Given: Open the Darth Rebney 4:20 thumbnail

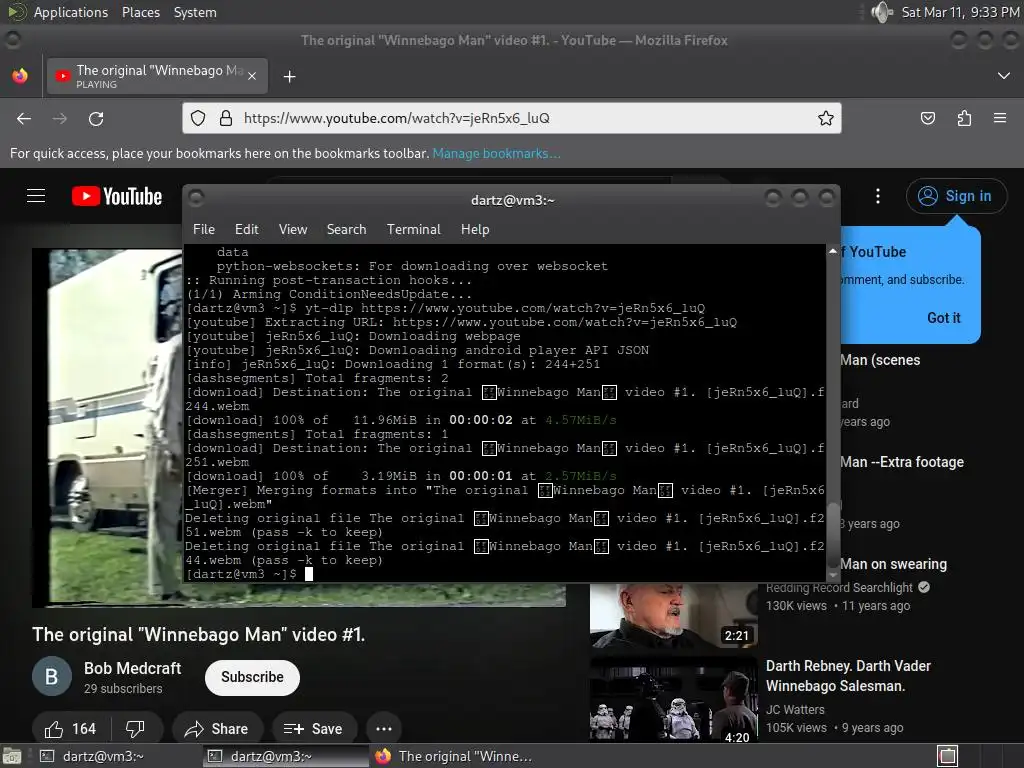Looking at the screenshot, I should coord(673,699).
